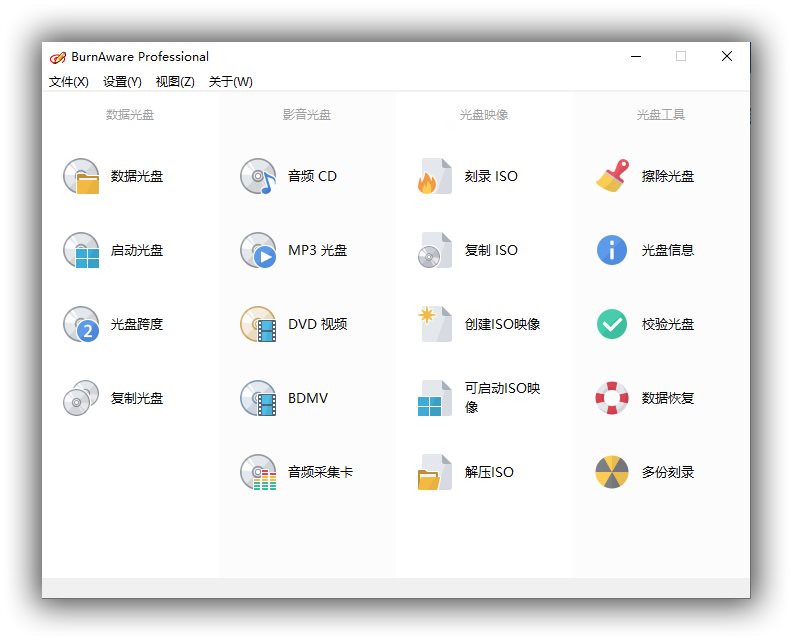The image size is (793, 641).
Task: Select the 多份刻录 yellow-gray disc icon
Action: (x=612, y=472)
